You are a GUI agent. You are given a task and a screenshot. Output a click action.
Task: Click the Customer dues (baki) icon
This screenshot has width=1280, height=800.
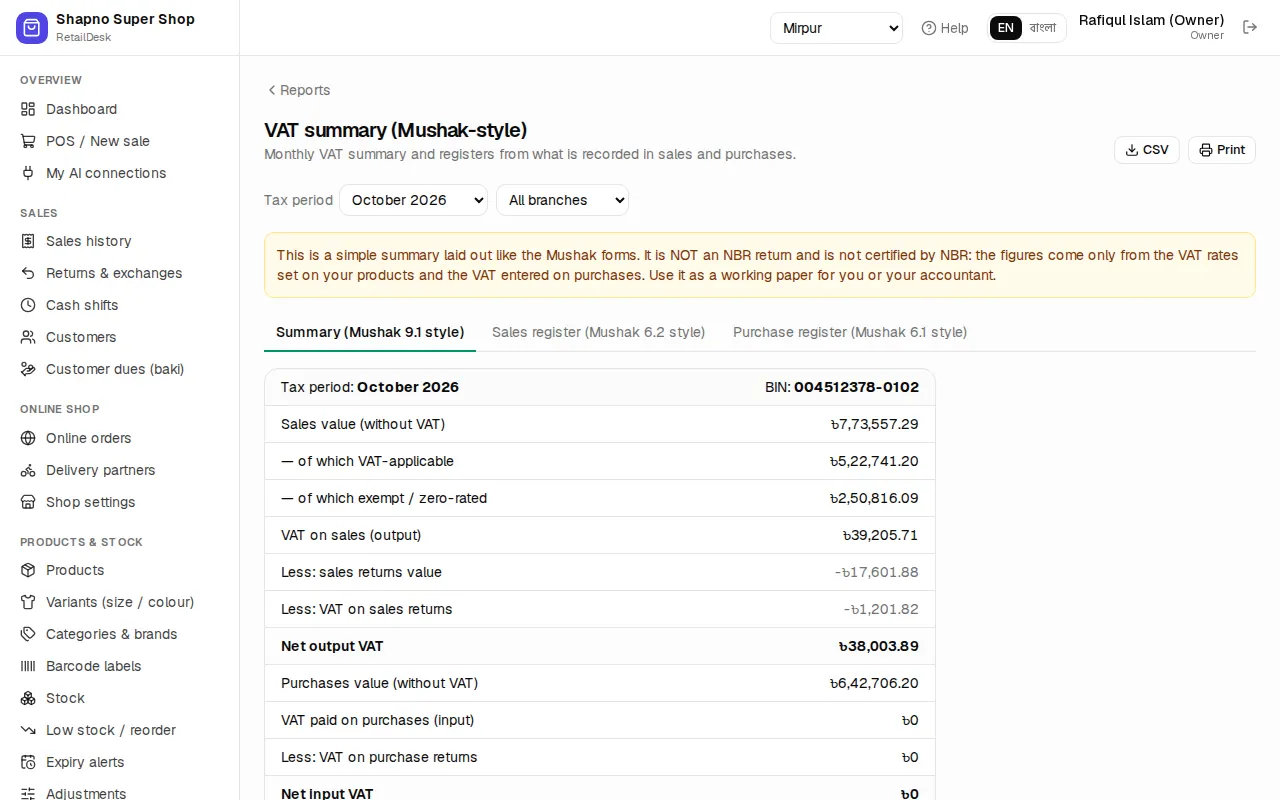click(x=28, y=369)
